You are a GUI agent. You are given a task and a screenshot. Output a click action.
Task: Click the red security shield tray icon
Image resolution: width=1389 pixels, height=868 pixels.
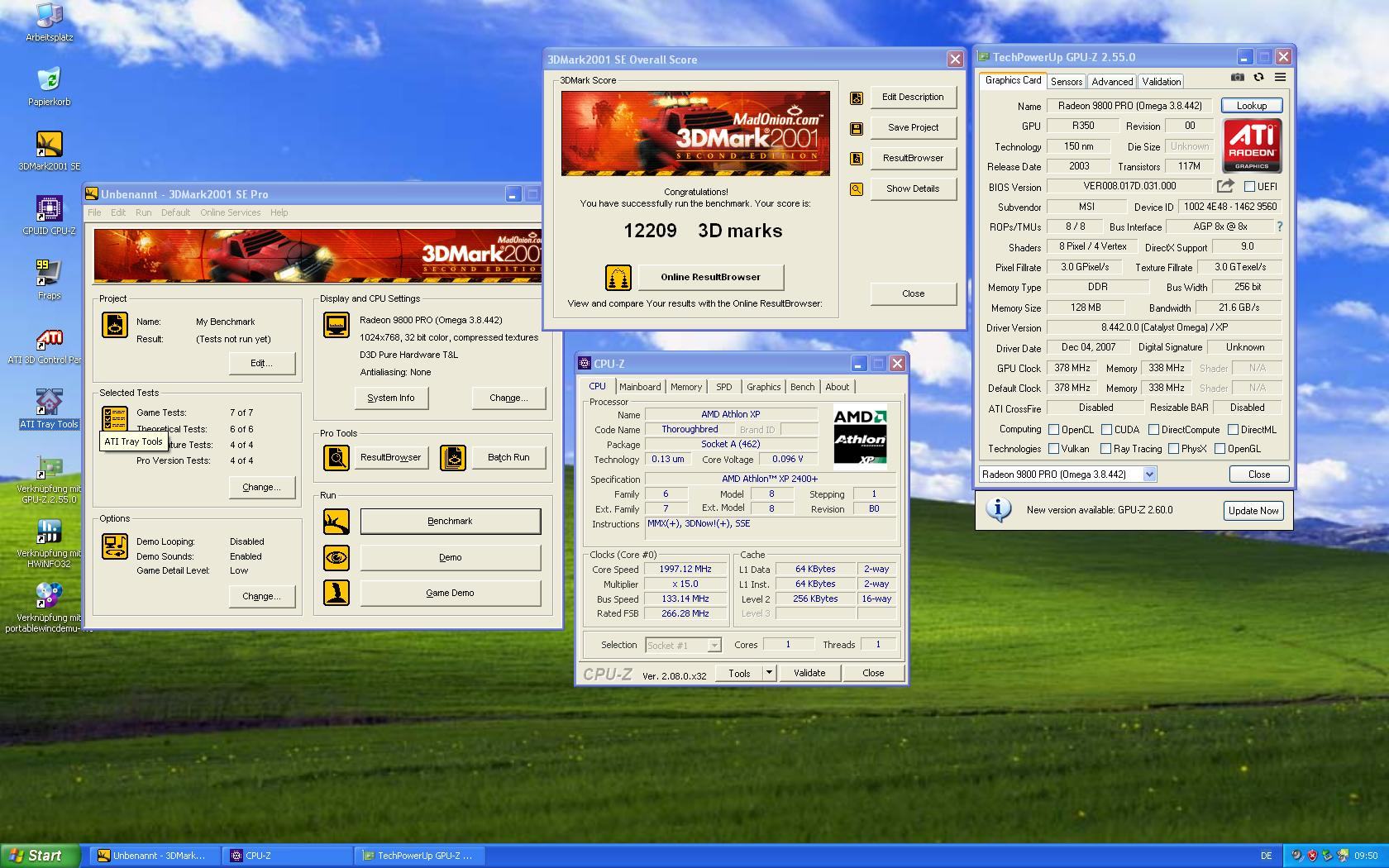(1312, 856)
